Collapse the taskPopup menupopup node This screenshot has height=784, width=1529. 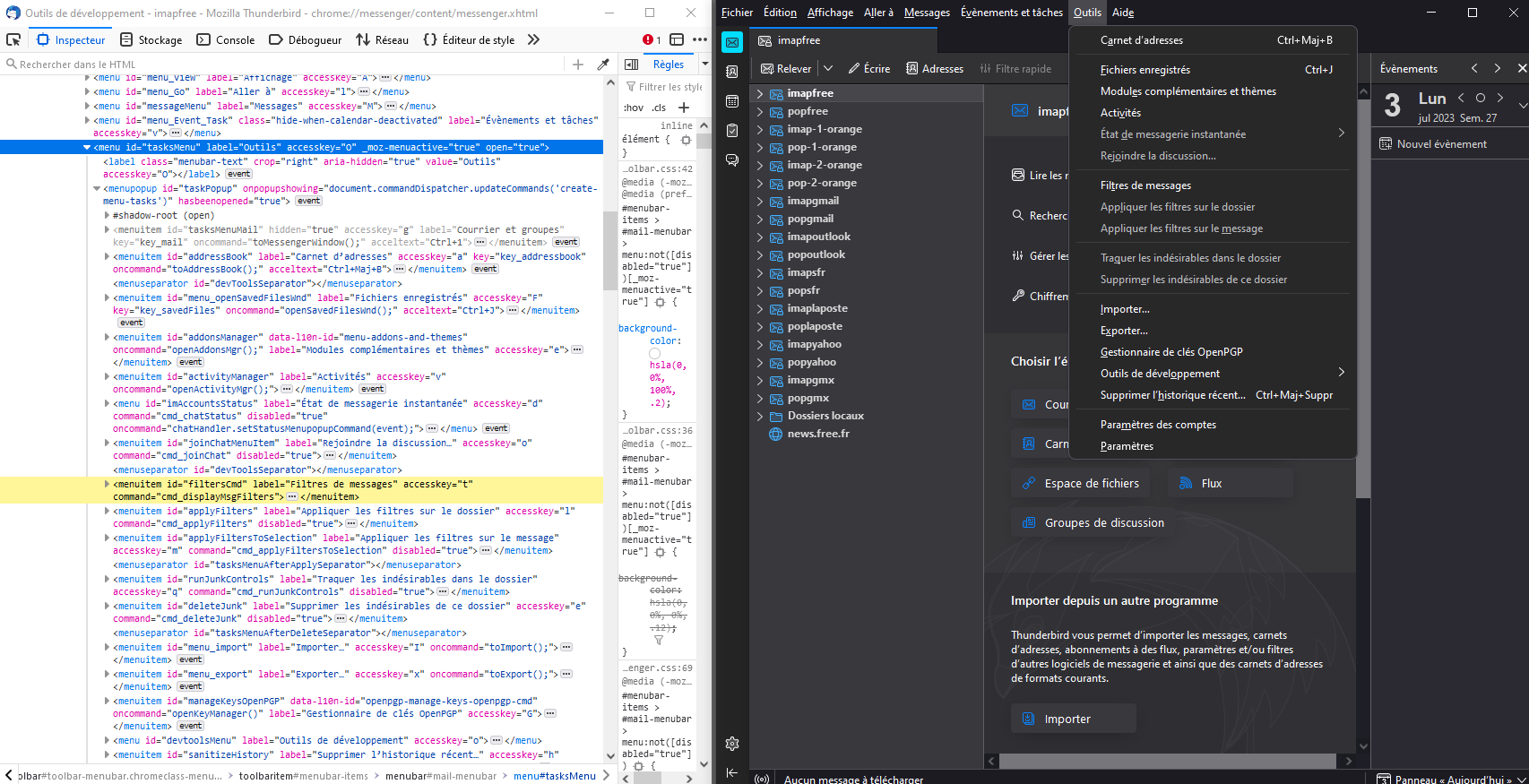point(97,188)
